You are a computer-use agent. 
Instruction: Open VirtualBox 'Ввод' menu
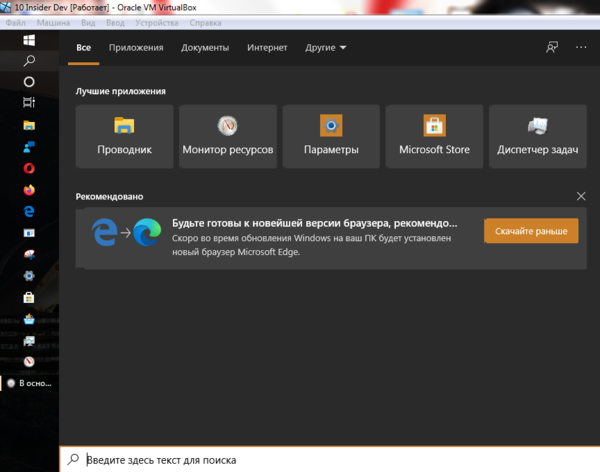point(115,23)
